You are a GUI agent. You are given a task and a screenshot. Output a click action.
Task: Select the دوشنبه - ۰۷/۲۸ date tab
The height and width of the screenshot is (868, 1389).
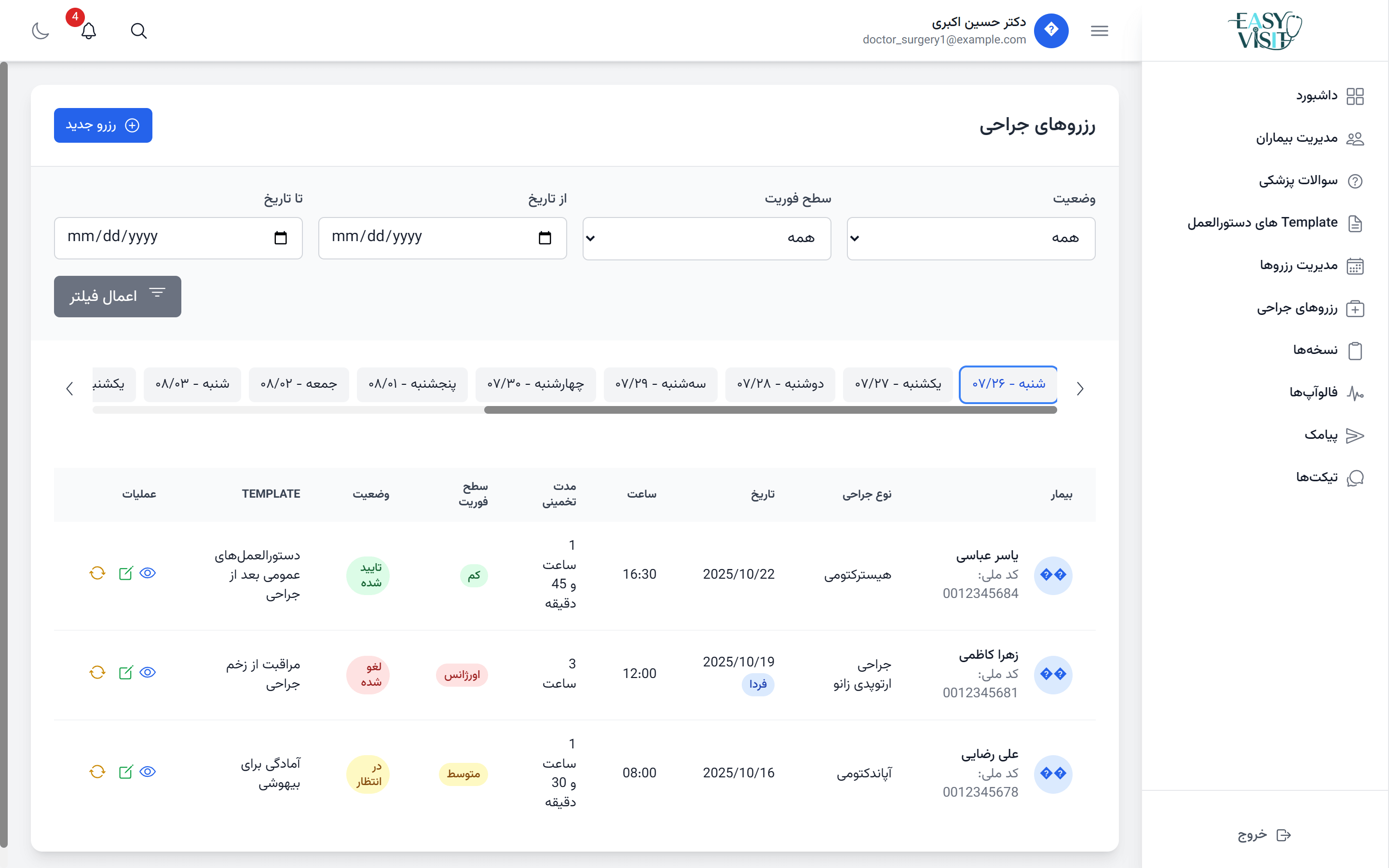tap(780, 384)
